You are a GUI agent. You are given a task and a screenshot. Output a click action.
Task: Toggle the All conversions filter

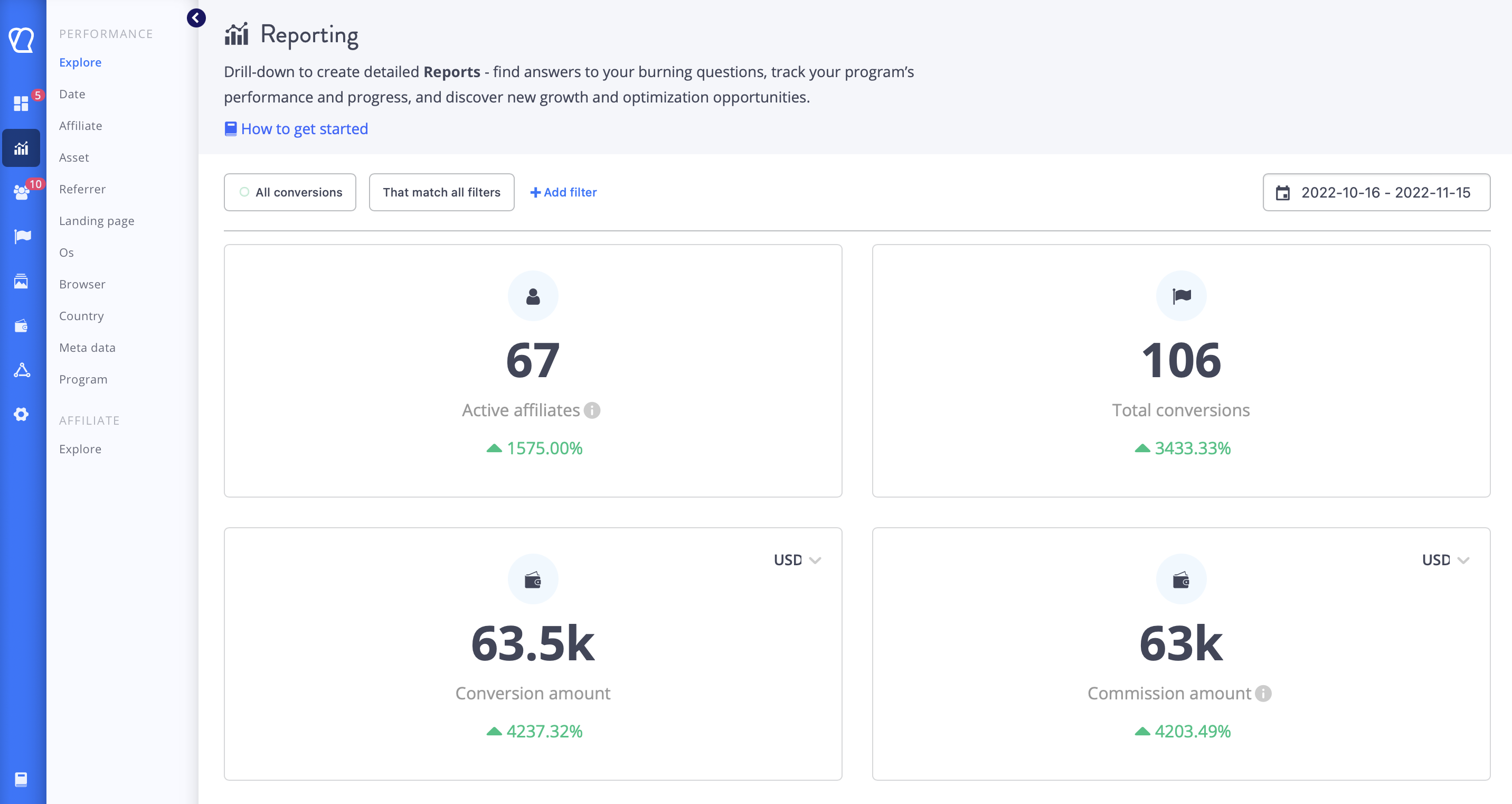tap(290, 192)
